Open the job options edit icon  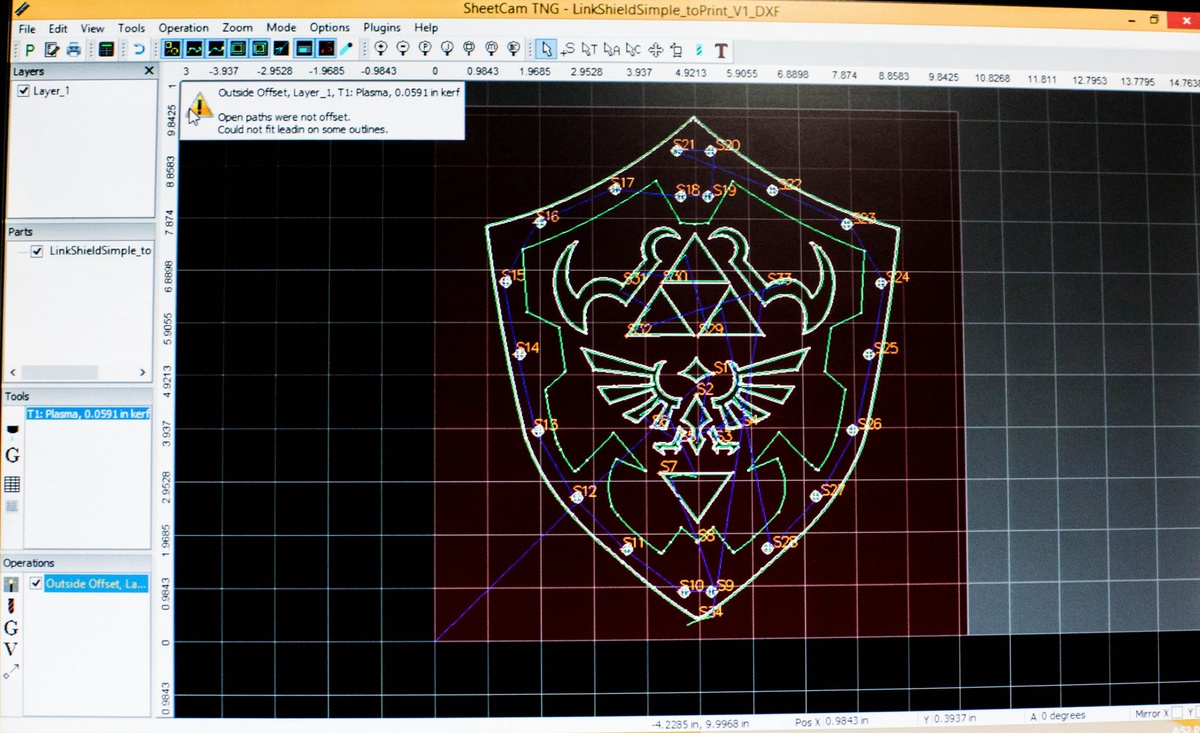51,48
